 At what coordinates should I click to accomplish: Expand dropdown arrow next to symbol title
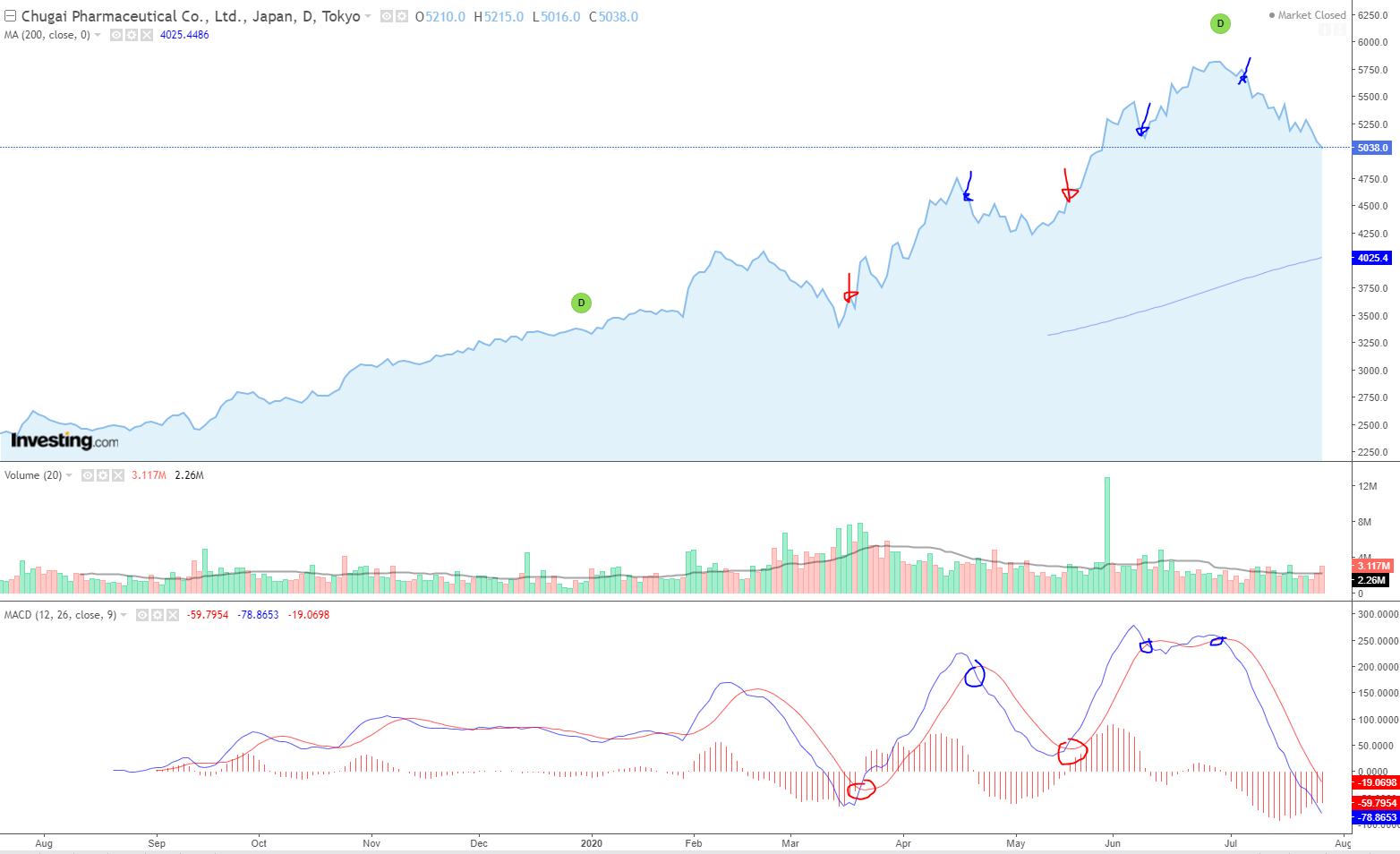click(368, 17)
